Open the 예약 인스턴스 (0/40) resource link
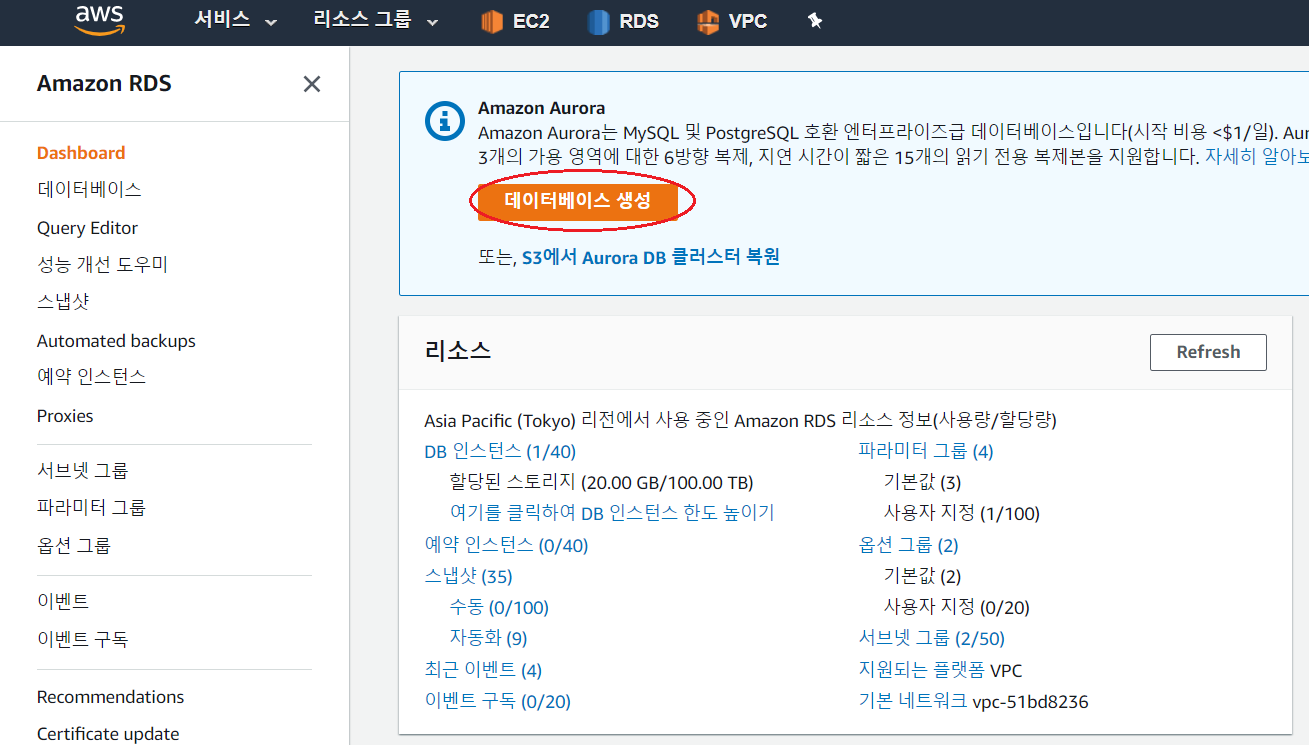Viewport: 1309px width, 745px height. [506, 545]
